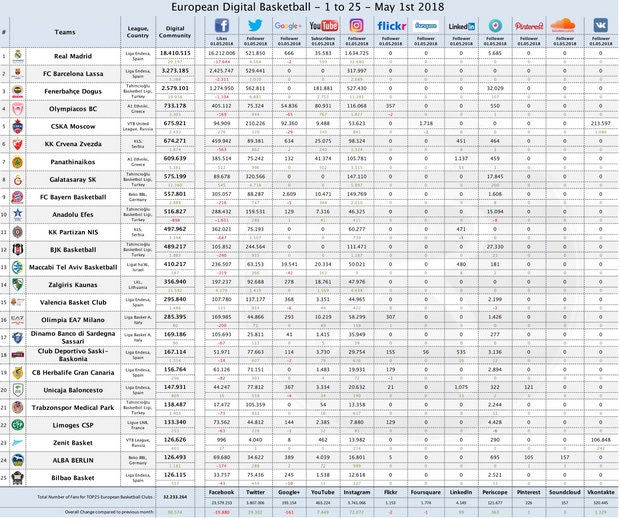Click the Panathinaikos logo
Viewport: 620px width, 518px height.
(x=18, y=162)
